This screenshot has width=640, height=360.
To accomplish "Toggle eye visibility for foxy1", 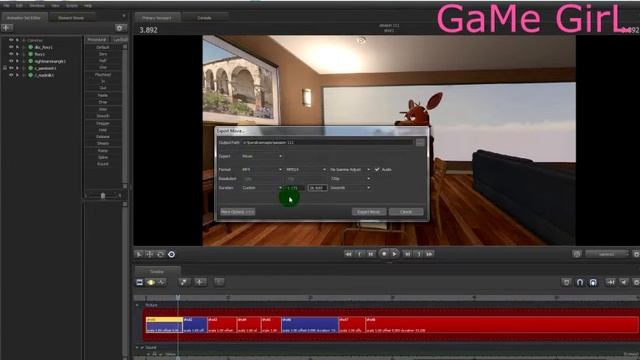I will pos(11,54).
